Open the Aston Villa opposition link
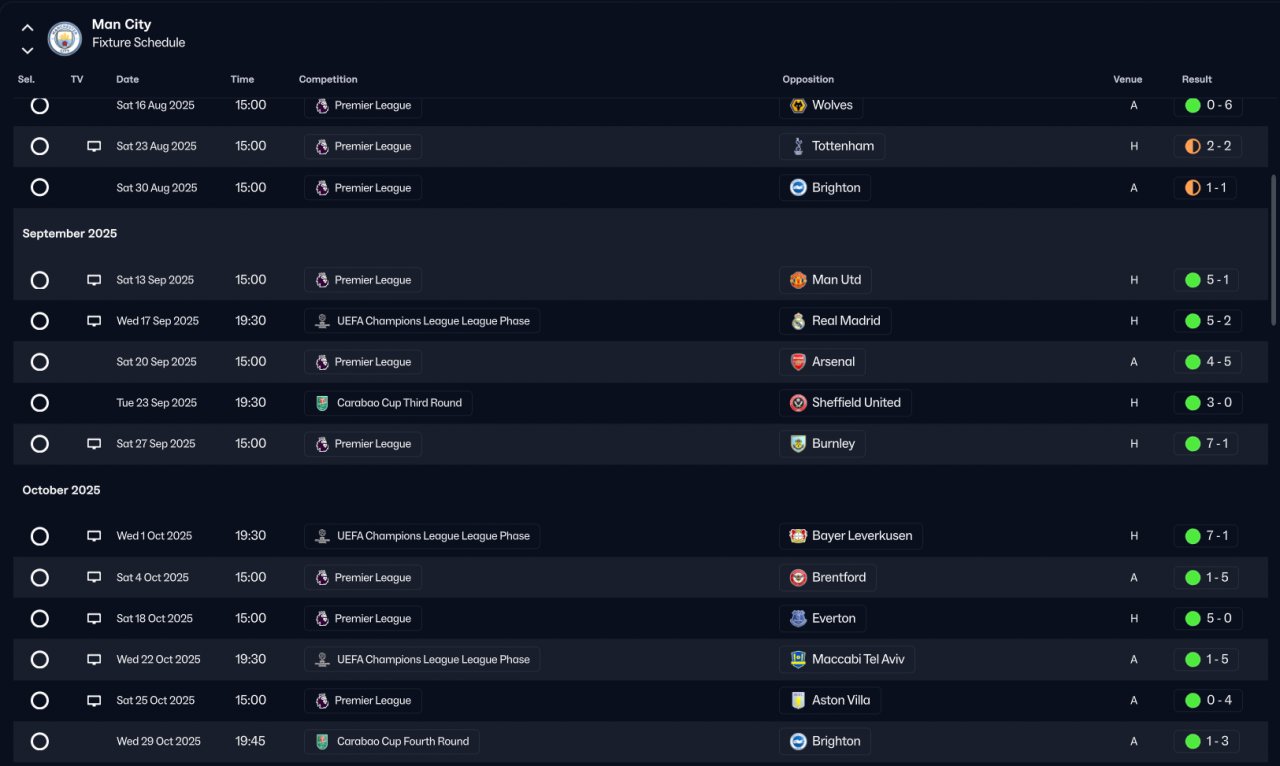The width and height of the screenshot is (1280, 766). (829, 700)
